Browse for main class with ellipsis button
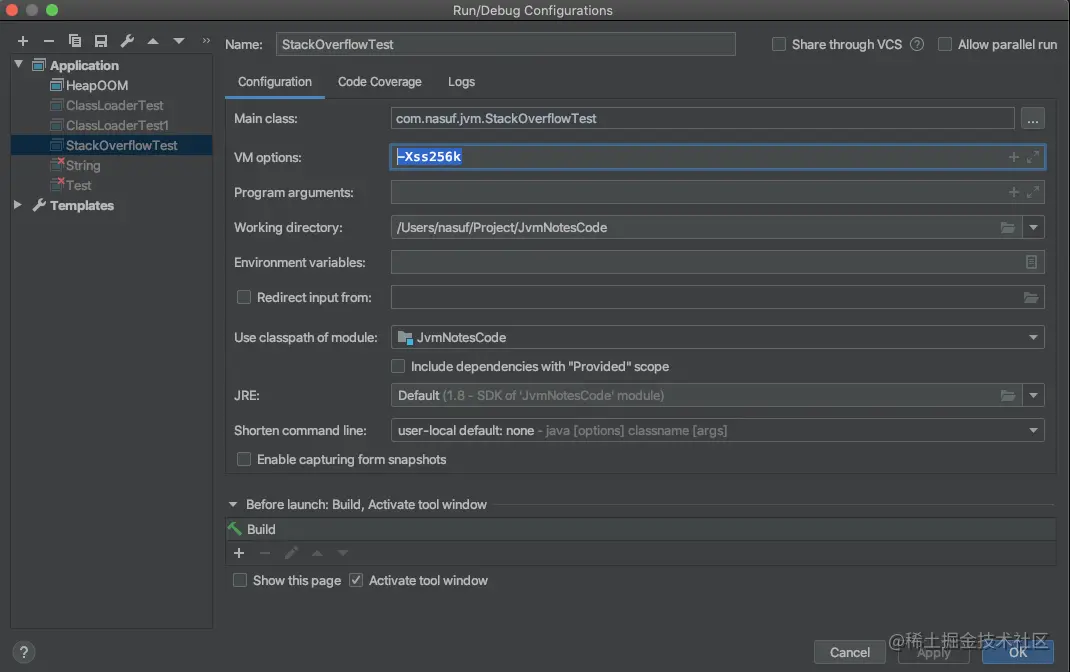 (x=1032, y=119)
